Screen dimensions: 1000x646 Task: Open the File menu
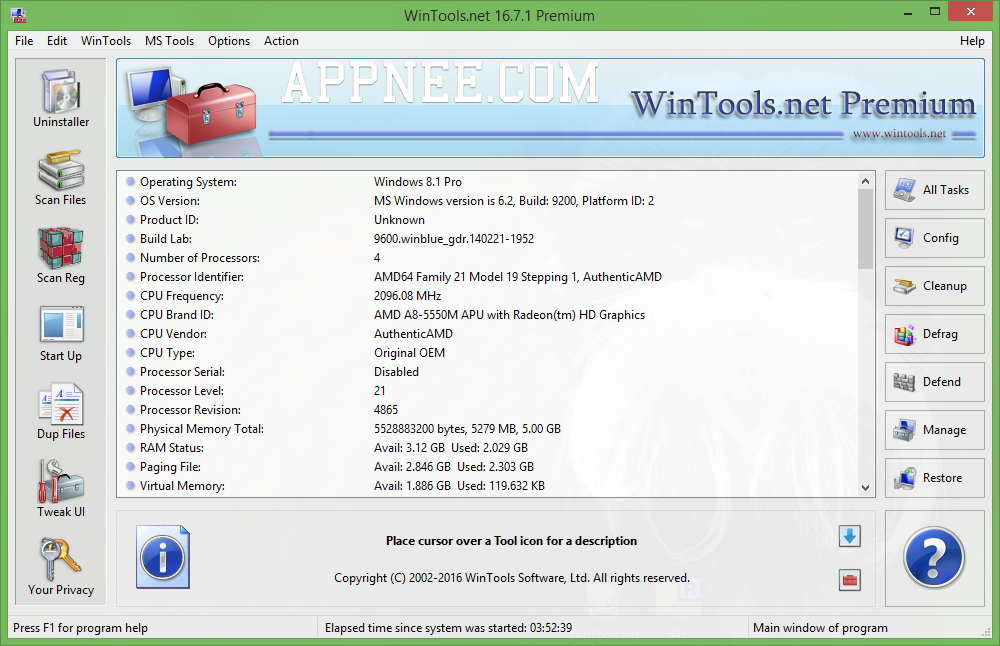tap(24, 41)
